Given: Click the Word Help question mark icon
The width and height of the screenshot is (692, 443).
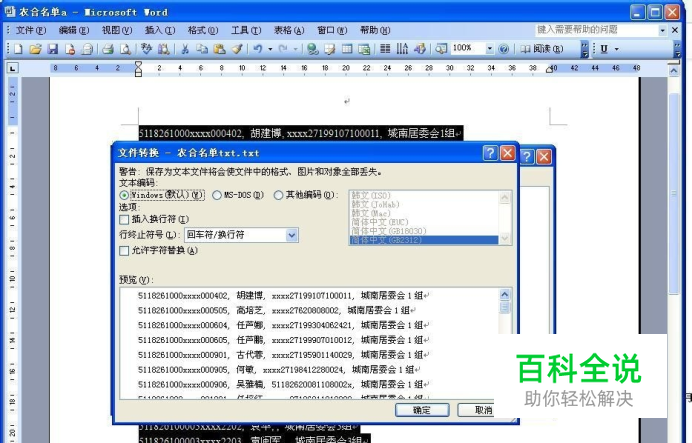Looking at the screenshot, I should tap(504, 49).
